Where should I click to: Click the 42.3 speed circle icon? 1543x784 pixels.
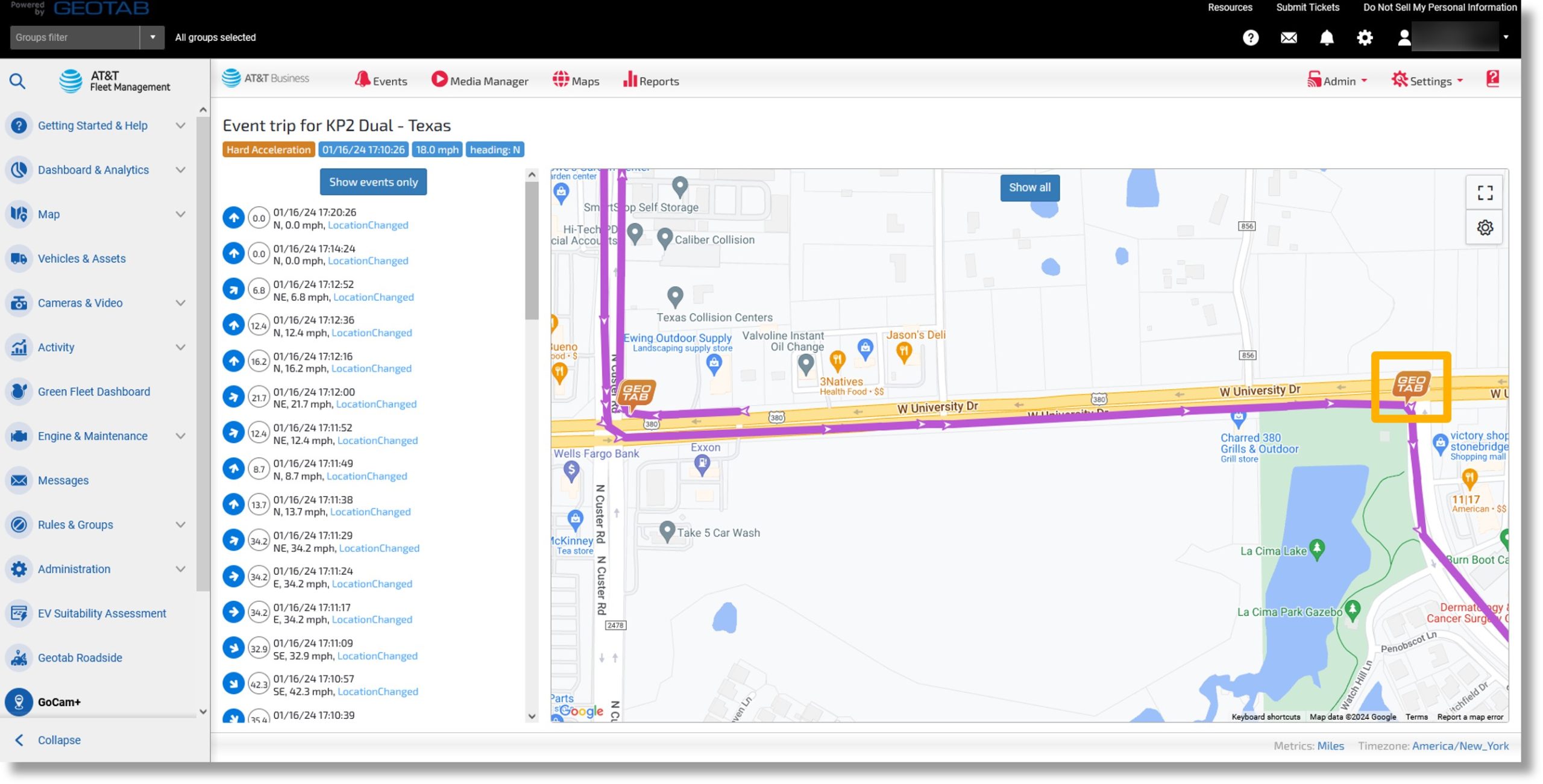pyautogui.click(x=259, y=685)
